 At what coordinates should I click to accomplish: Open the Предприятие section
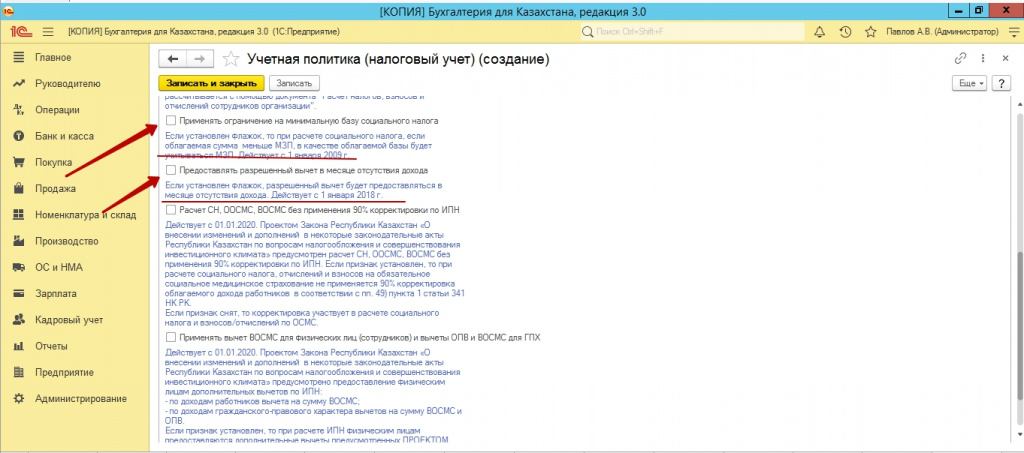click(64, 372)
